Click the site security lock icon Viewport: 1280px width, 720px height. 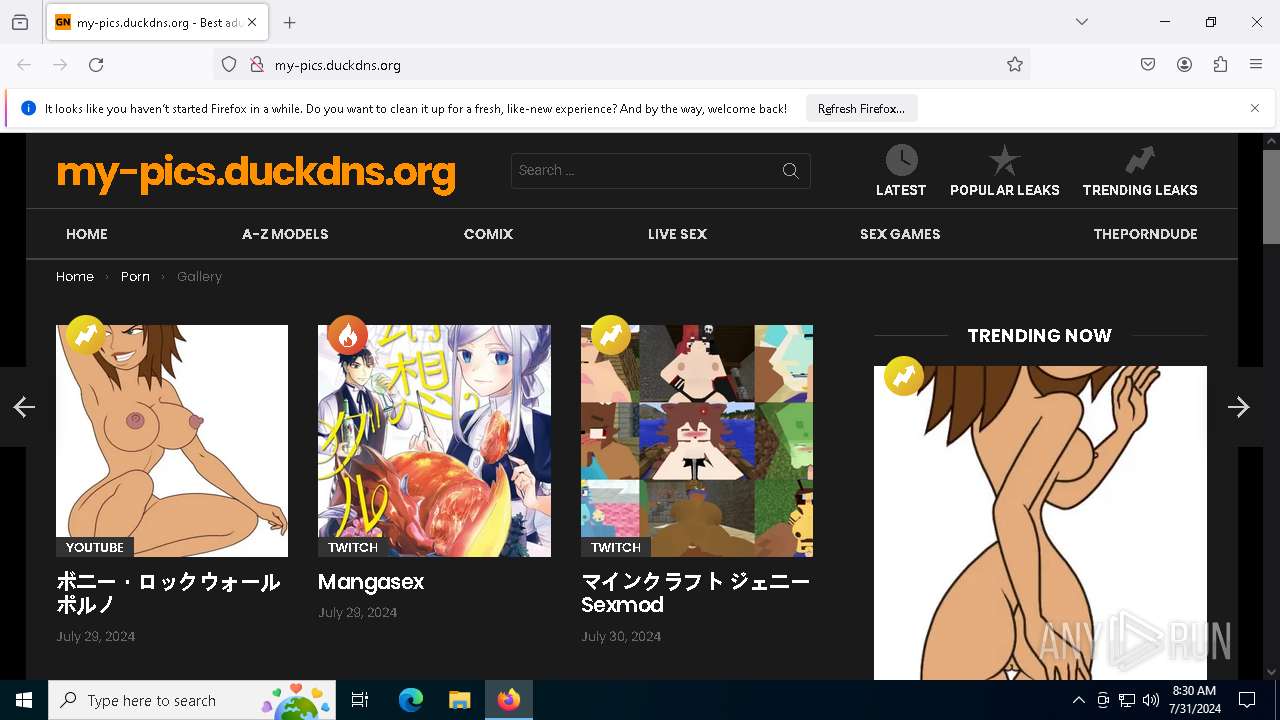(x=257, y=65)
